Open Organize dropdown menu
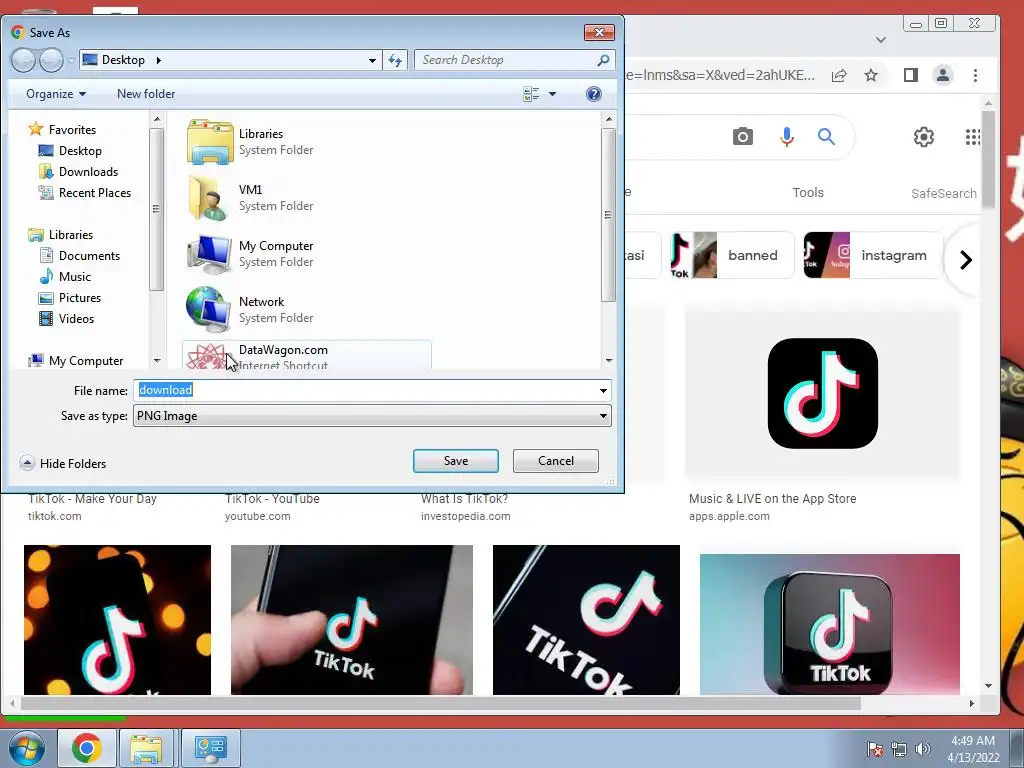This screenshot has height=768, width=1024. 56,94
